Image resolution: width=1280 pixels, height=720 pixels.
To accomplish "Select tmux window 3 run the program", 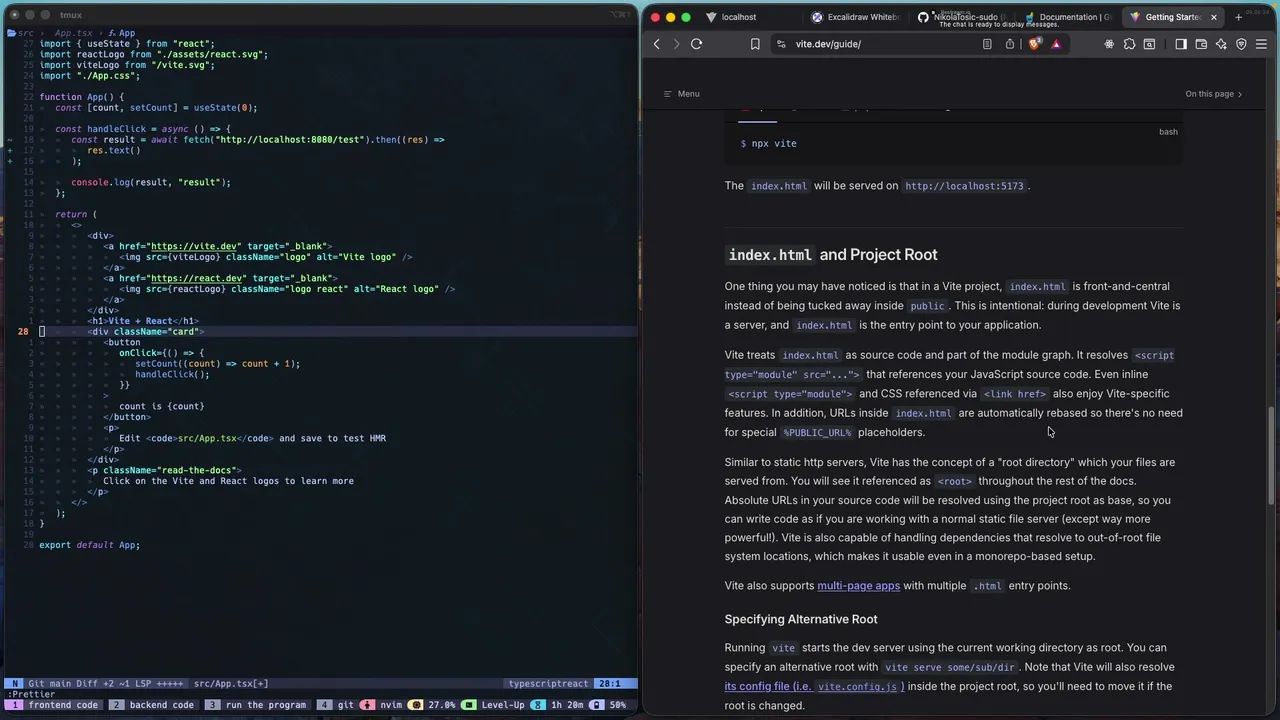I will [x=256, y=705].
